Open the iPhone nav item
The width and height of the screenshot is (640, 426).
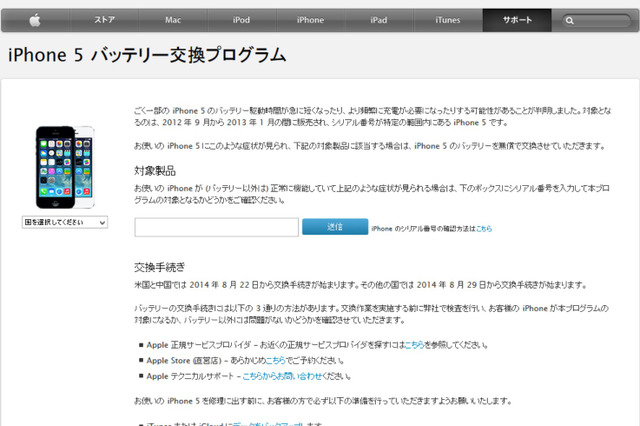[x=310, y=20]
